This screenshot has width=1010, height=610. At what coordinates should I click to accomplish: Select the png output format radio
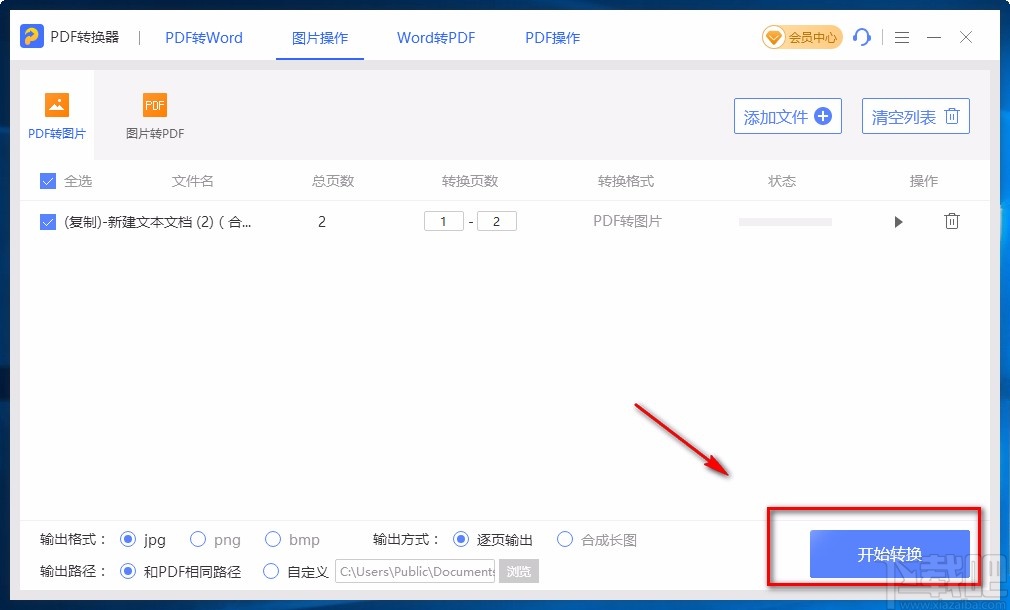pyautogui.click(x=197, y=540)
